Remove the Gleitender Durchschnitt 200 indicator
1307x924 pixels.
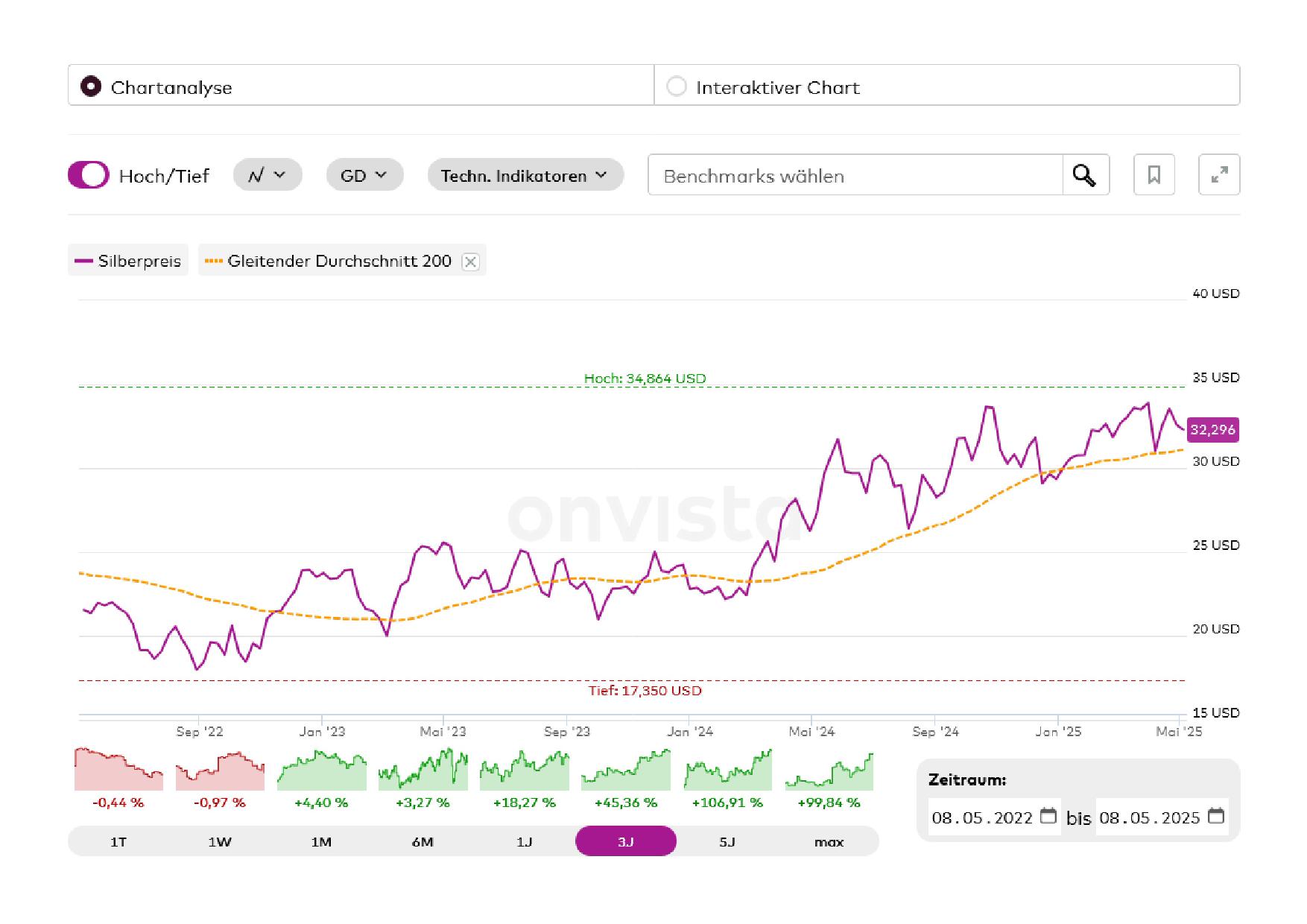[470, 262]
